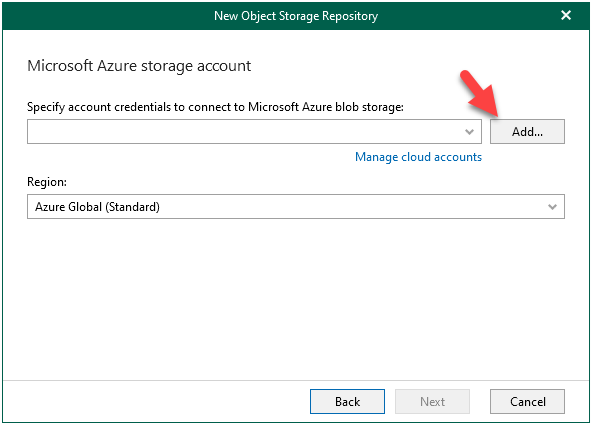591x425 pixels.
Task: Click the red arrow annotation graphic
Action: pyautogui.click(x=479, y=93)
